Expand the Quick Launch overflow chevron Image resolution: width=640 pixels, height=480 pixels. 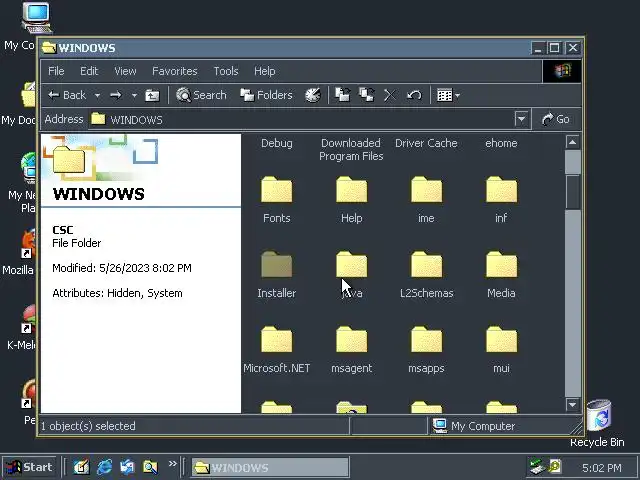(173, 464)
